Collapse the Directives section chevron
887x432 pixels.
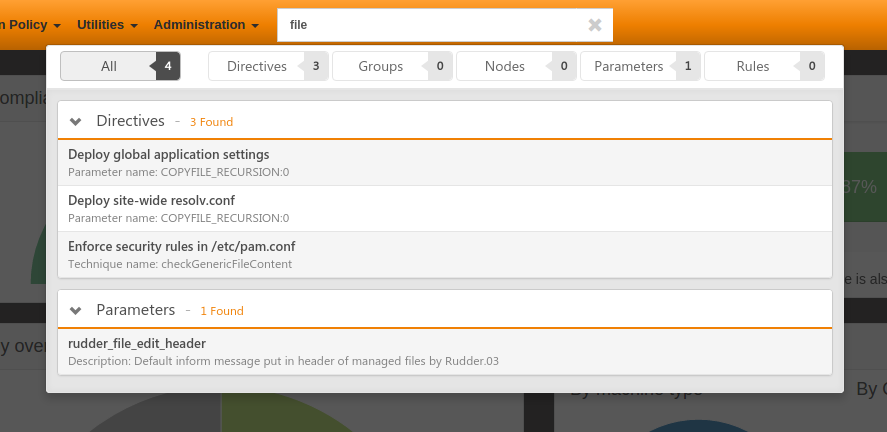pos(75,121)
